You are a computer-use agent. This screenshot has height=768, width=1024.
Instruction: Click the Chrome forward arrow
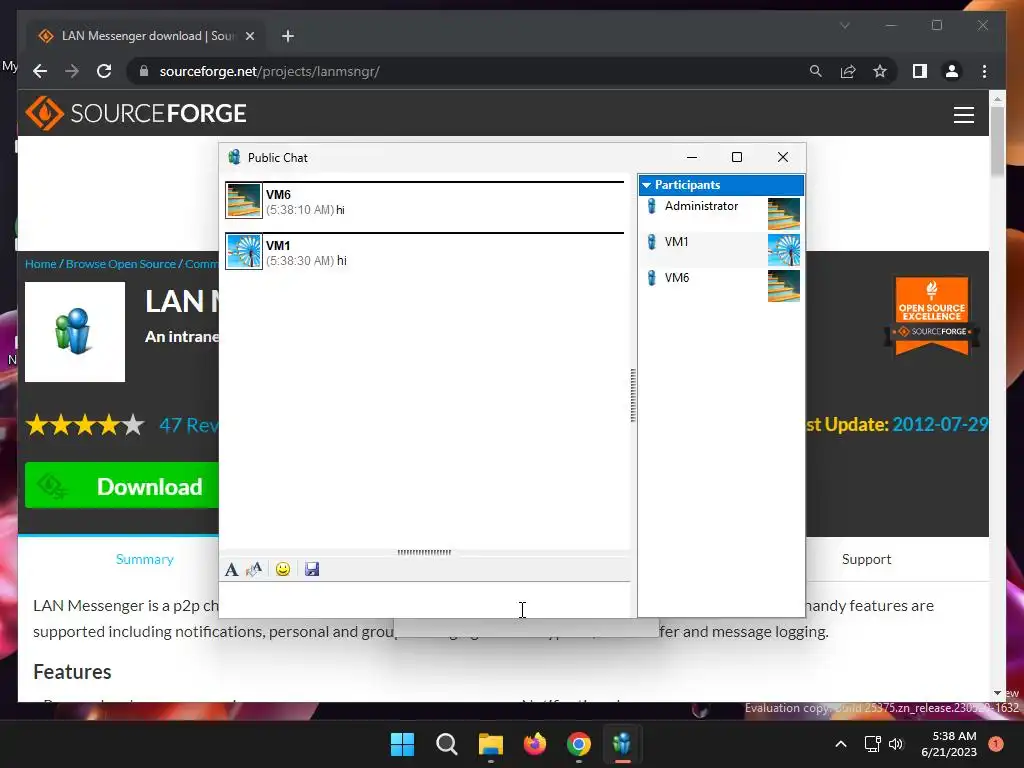click(x=72, y=71)
